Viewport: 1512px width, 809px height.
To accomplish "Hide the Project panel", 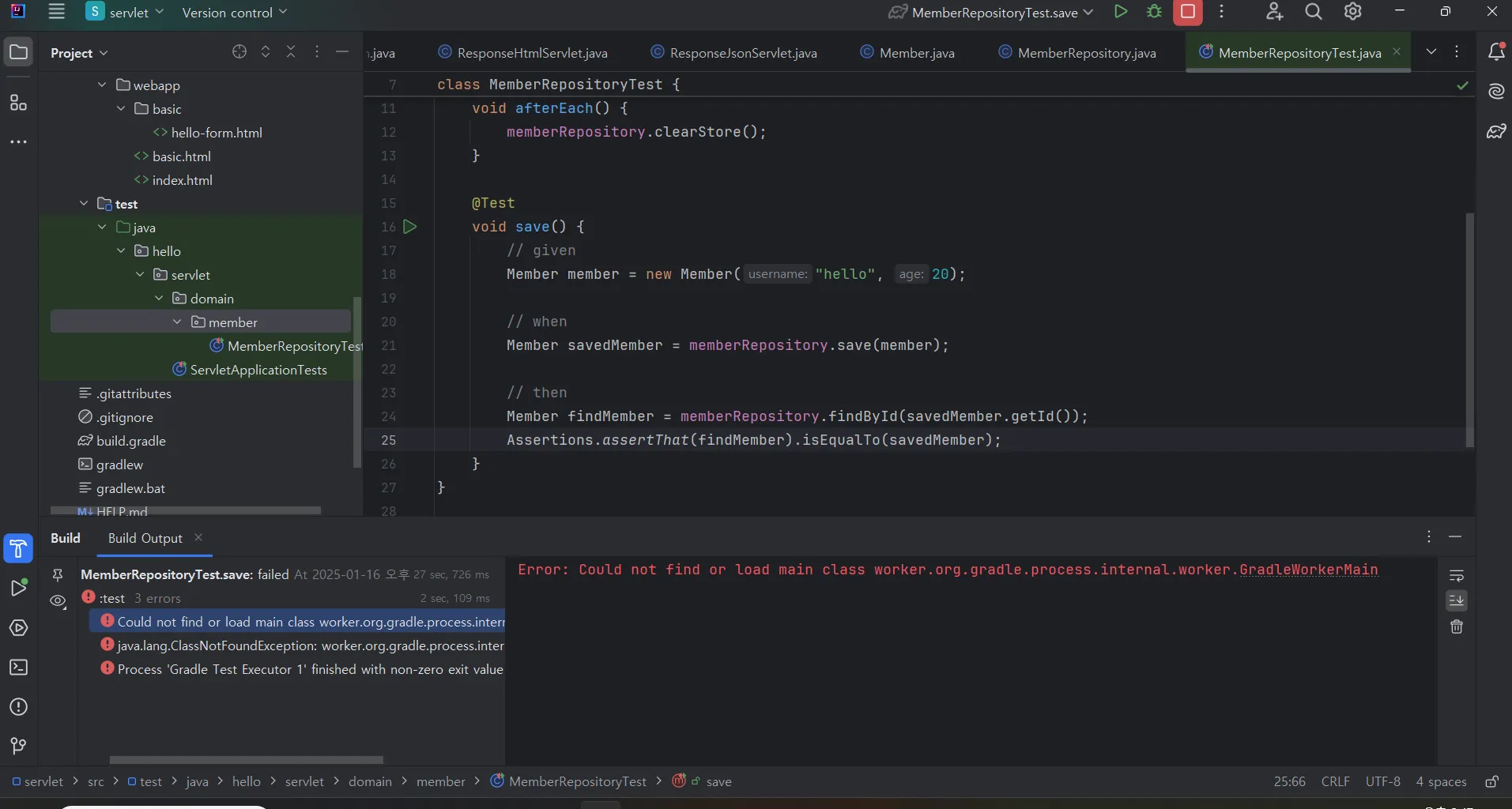I will pos(342,52).
